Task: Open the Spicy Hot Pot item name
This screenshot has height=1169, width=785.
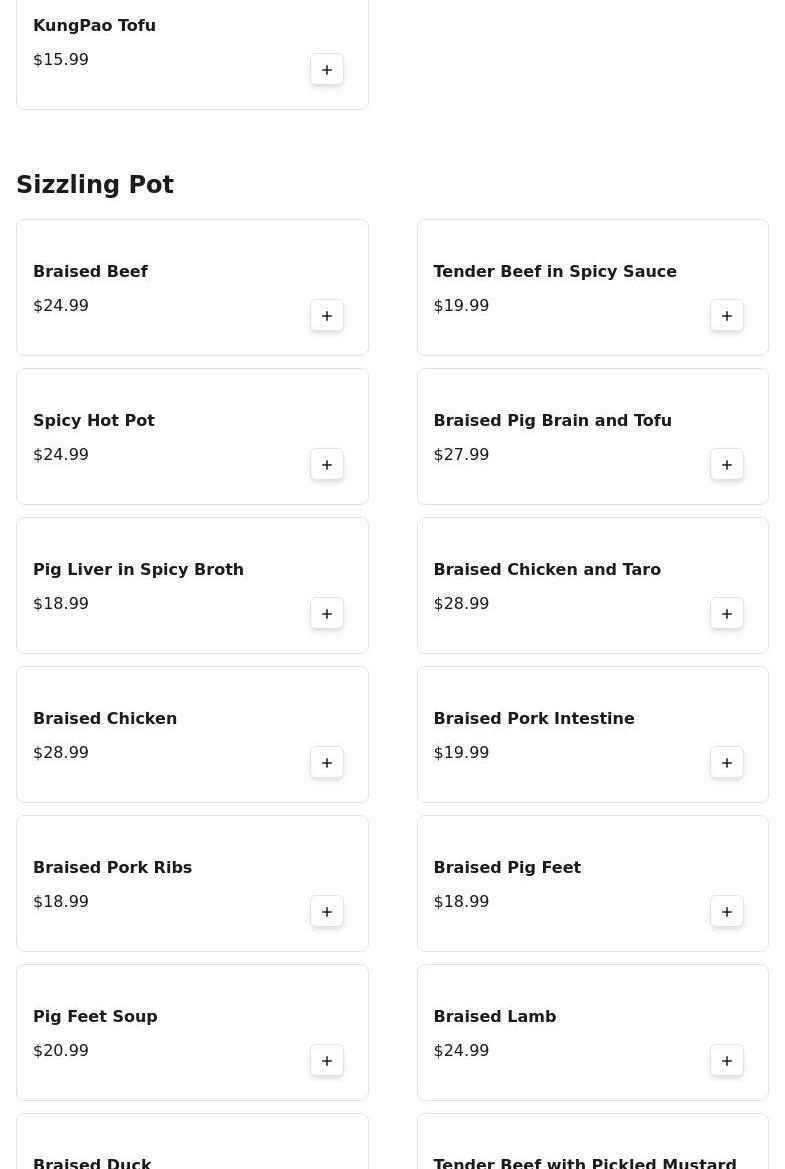Action: 94,421
